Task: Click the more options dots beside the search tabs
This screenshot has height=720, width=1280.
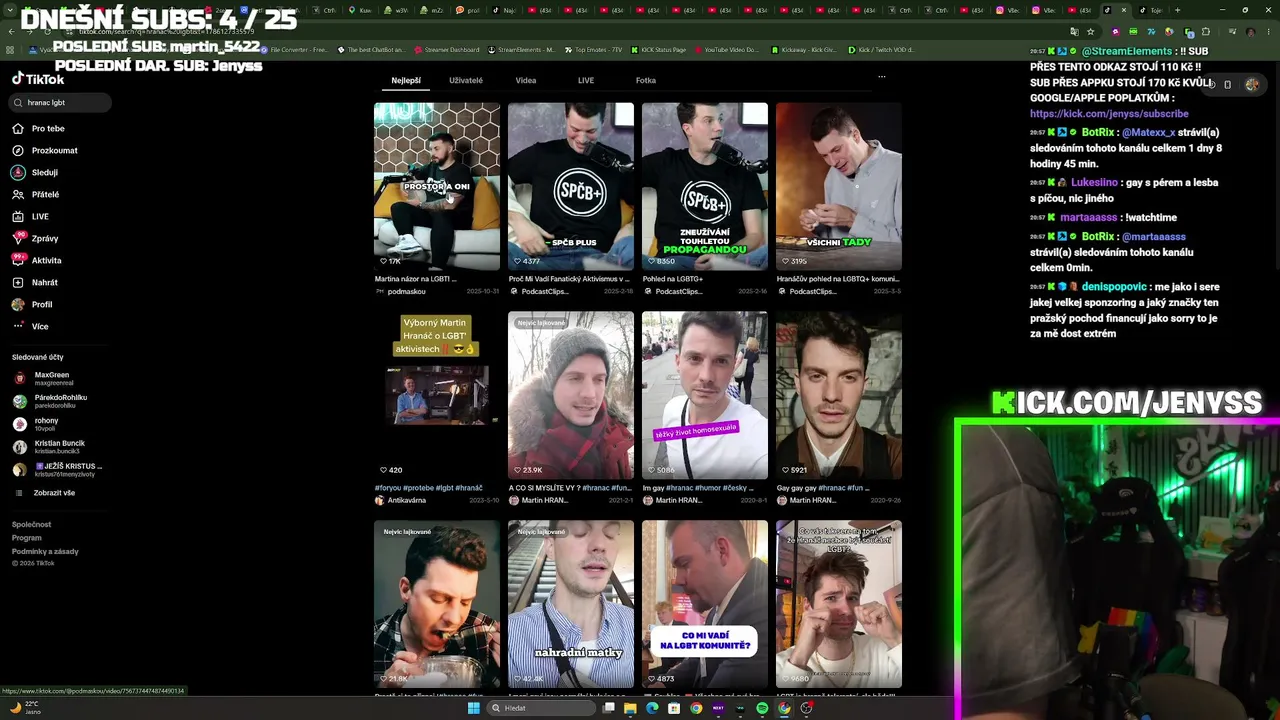Action: tap(881, 77)
